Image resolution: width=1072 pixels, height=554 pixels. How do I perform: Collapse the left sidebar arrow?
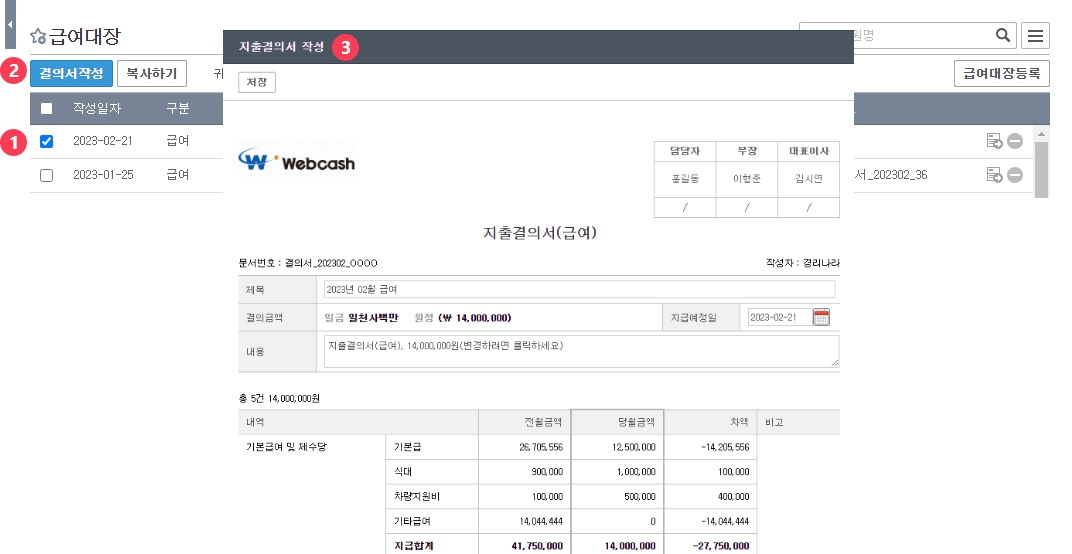tap(10, 22)
